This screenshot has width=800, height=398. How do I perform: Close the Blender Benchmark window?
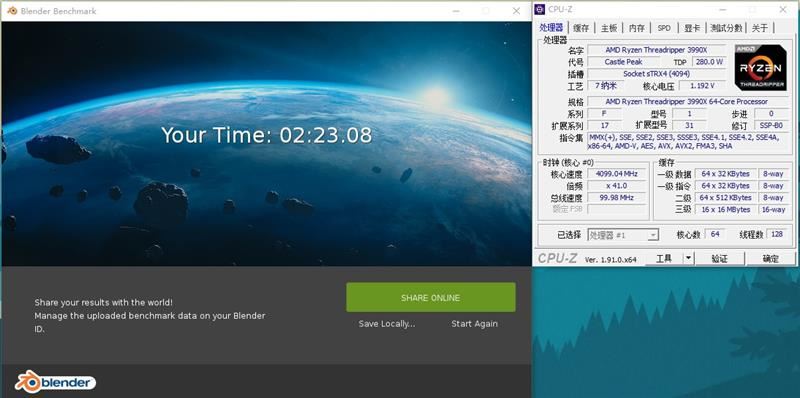pyautogui.click(x=516, y=11)
